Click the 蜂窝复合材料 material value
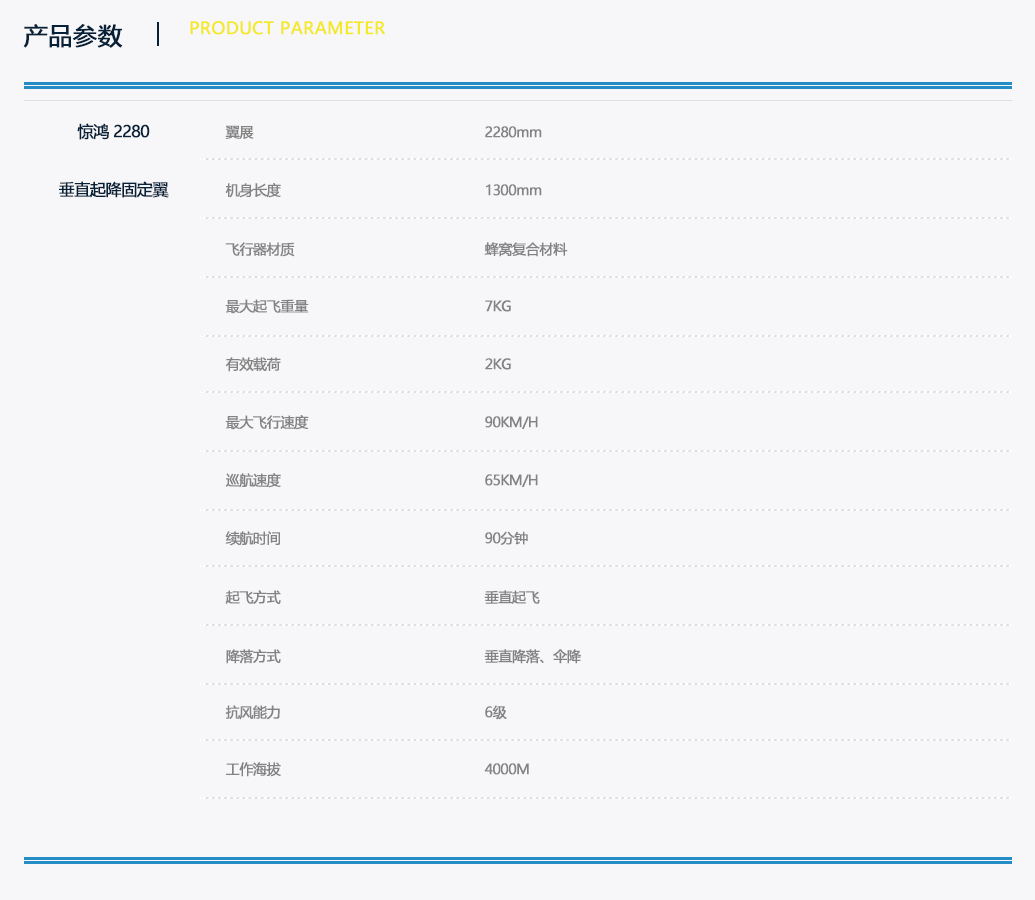 pyautogui.click(x=525, y=249)
